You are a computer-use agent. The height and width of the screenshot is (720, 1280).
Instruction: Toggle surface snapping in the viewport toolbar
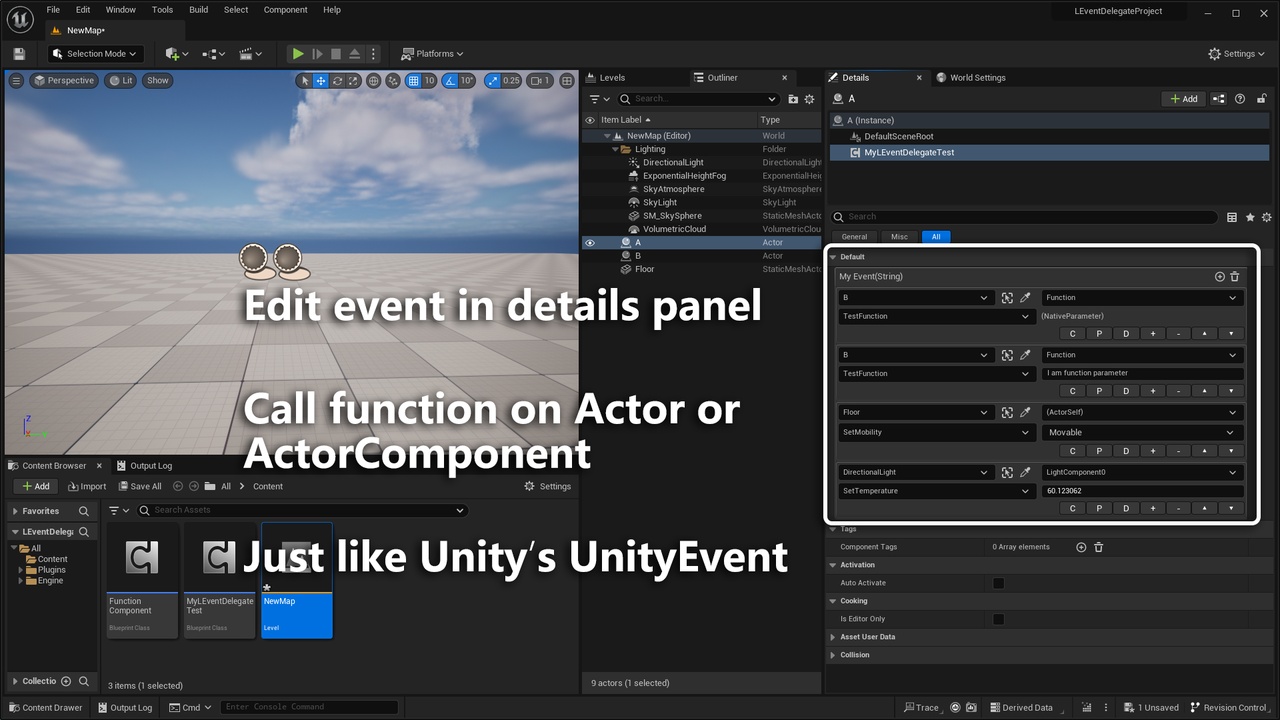[x=394, y=81]
